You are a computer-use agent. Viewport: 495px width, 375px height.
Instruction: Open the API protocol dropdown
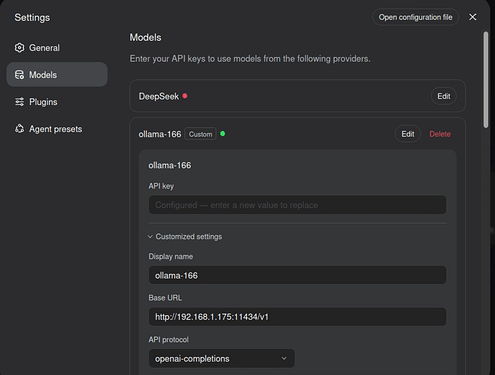pos(222,358)
